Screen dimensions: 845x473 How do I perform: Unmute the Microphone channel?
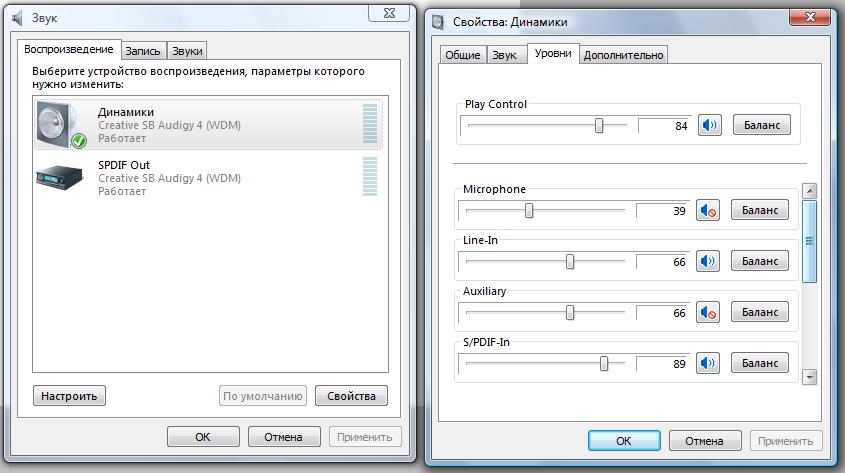pyautogui.click(x=709, y=210)
